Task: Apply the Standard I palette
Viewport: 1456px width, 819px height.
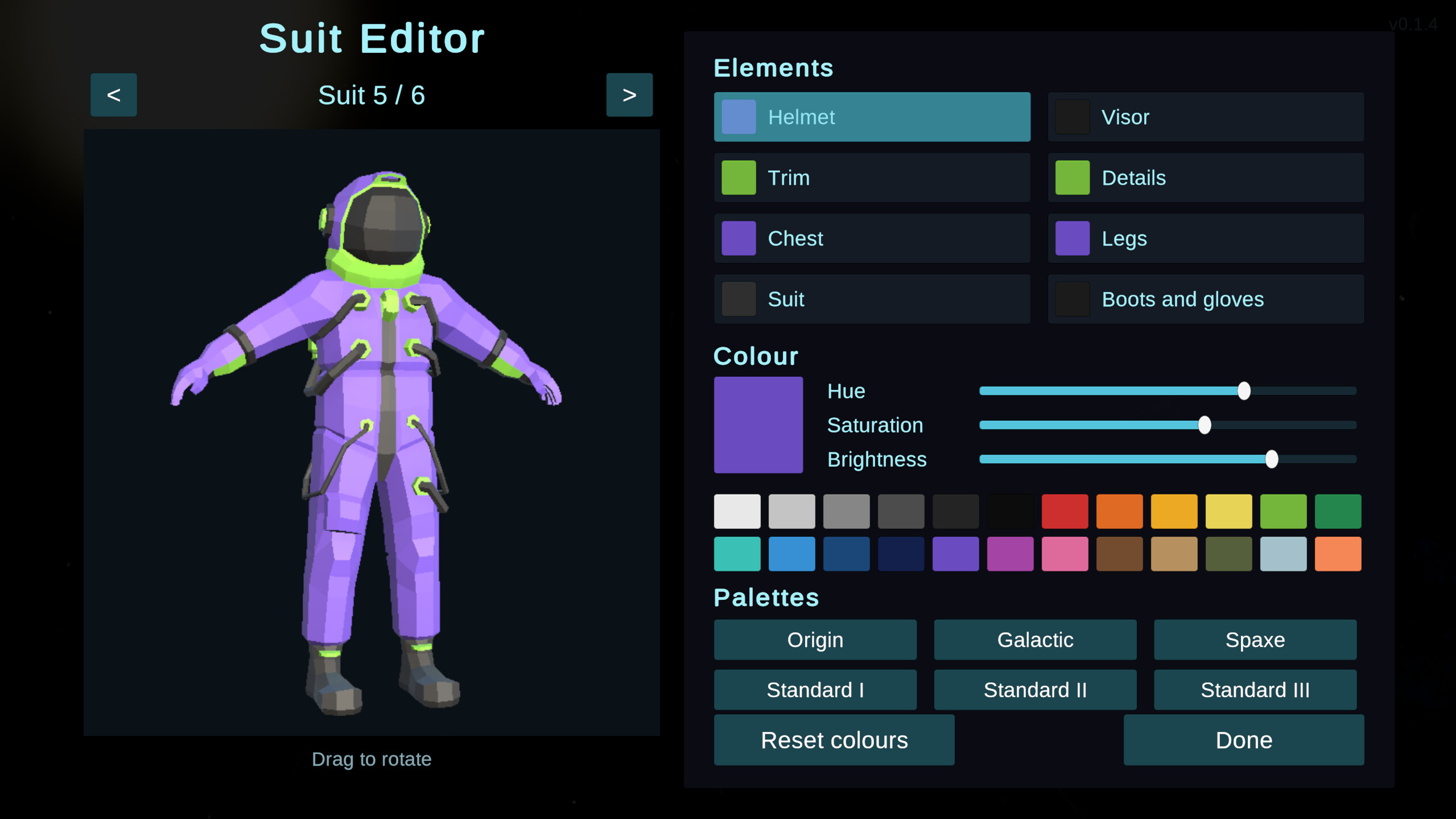Action: 815,690
